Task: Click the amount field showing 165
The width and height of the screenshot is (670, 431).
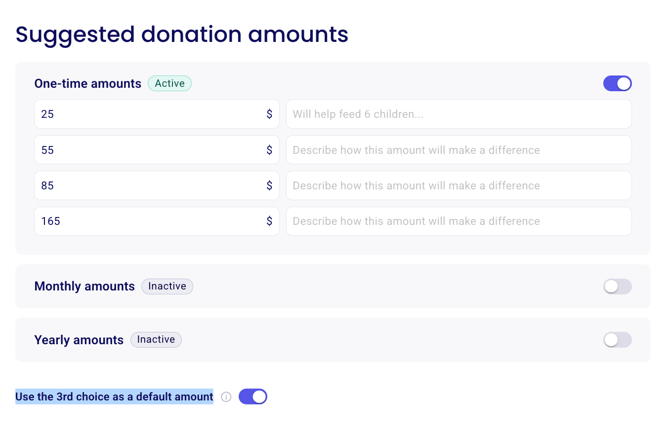Action: coord(150,221)
